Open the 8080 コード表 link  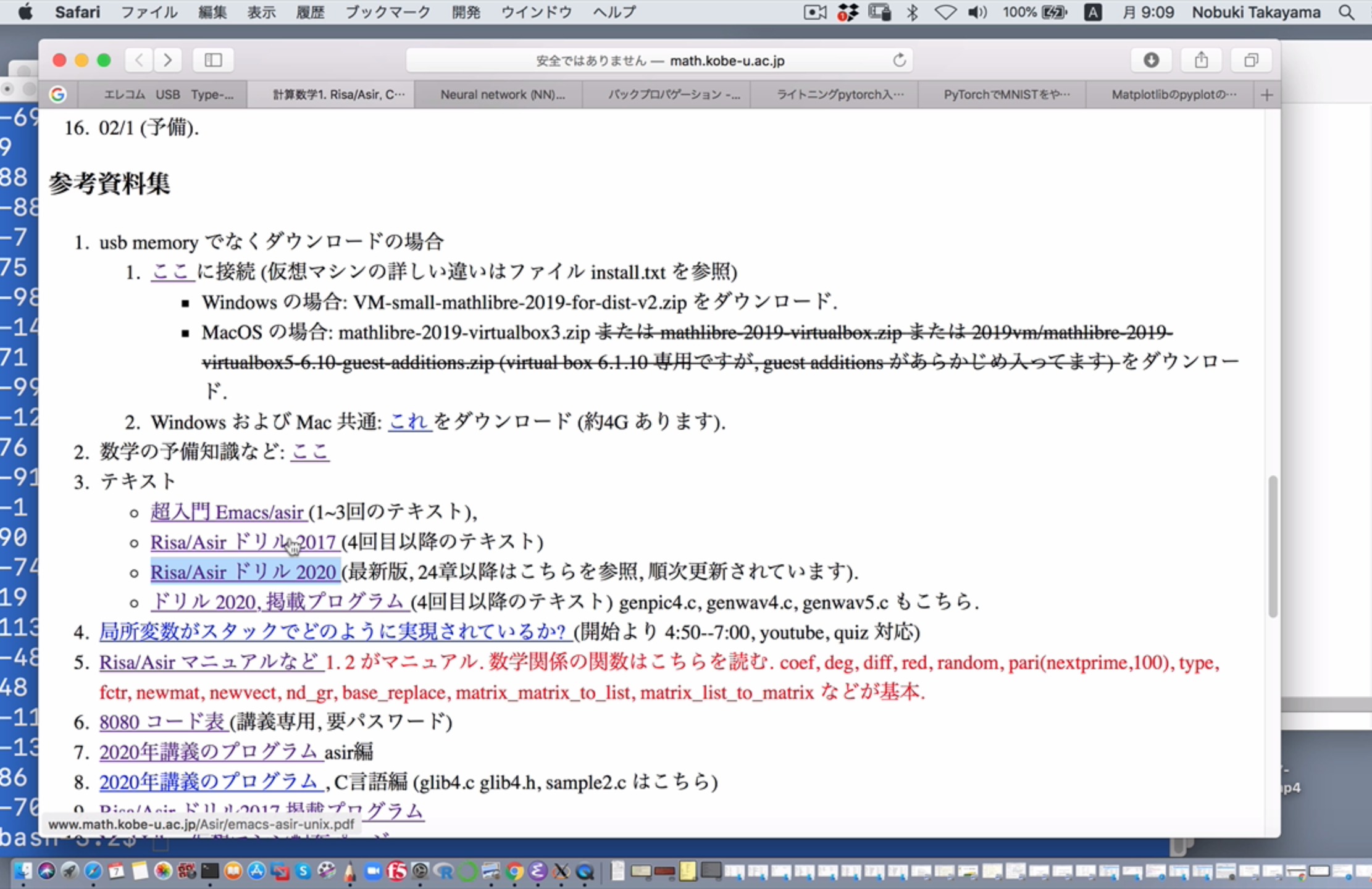click(x=163, y=722)
